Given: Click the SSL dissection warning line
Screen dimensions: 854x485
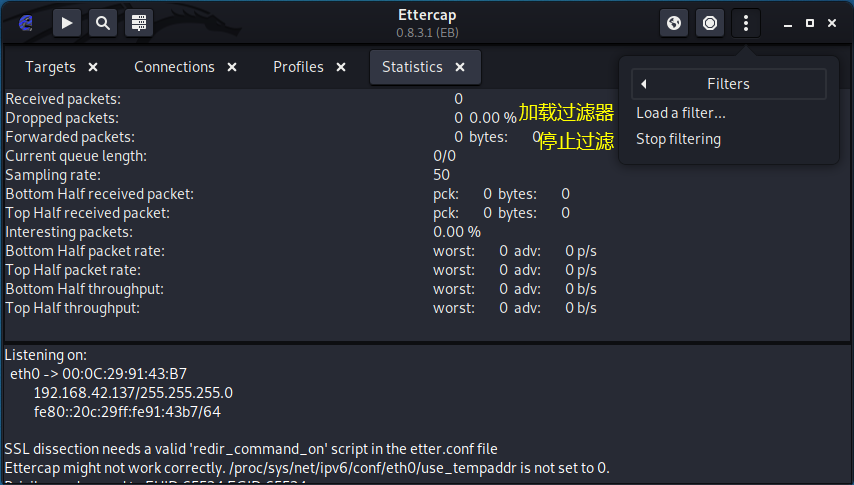Looking at the screenshot, I should click(x=251, y=449).
